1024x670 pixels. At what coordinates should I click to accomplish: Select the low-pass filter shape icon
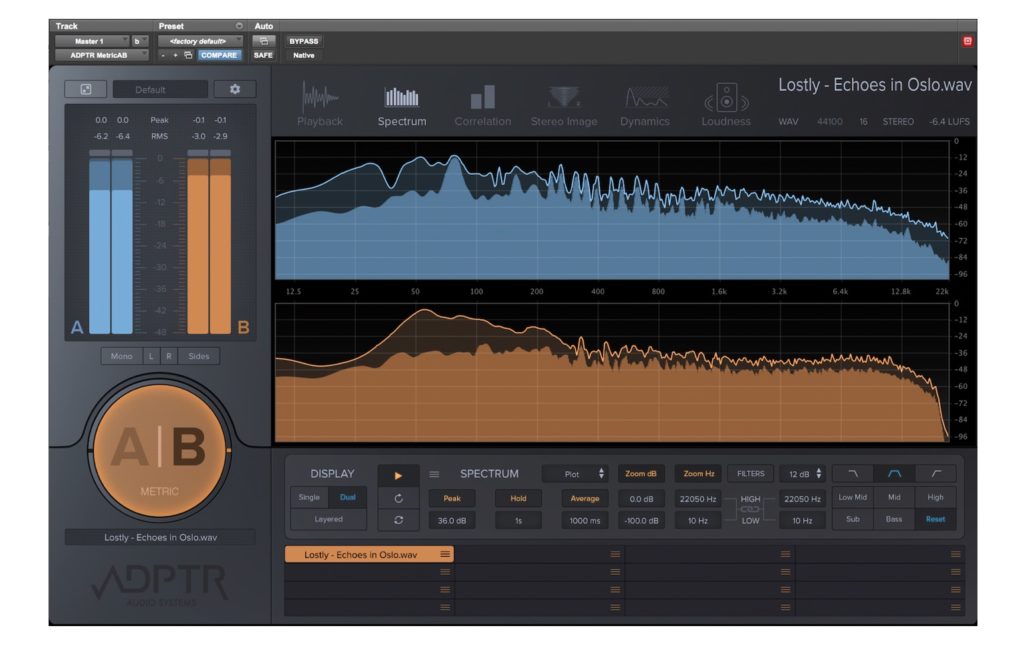coord(853,474)
